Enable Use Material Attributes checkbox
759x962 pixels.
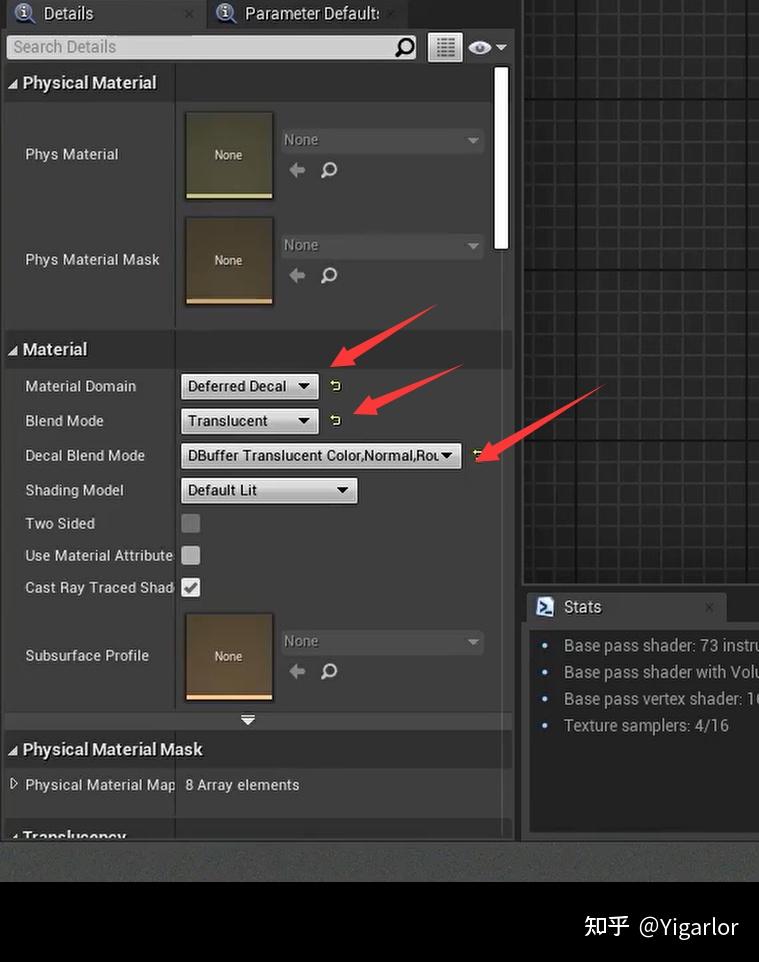191,555
